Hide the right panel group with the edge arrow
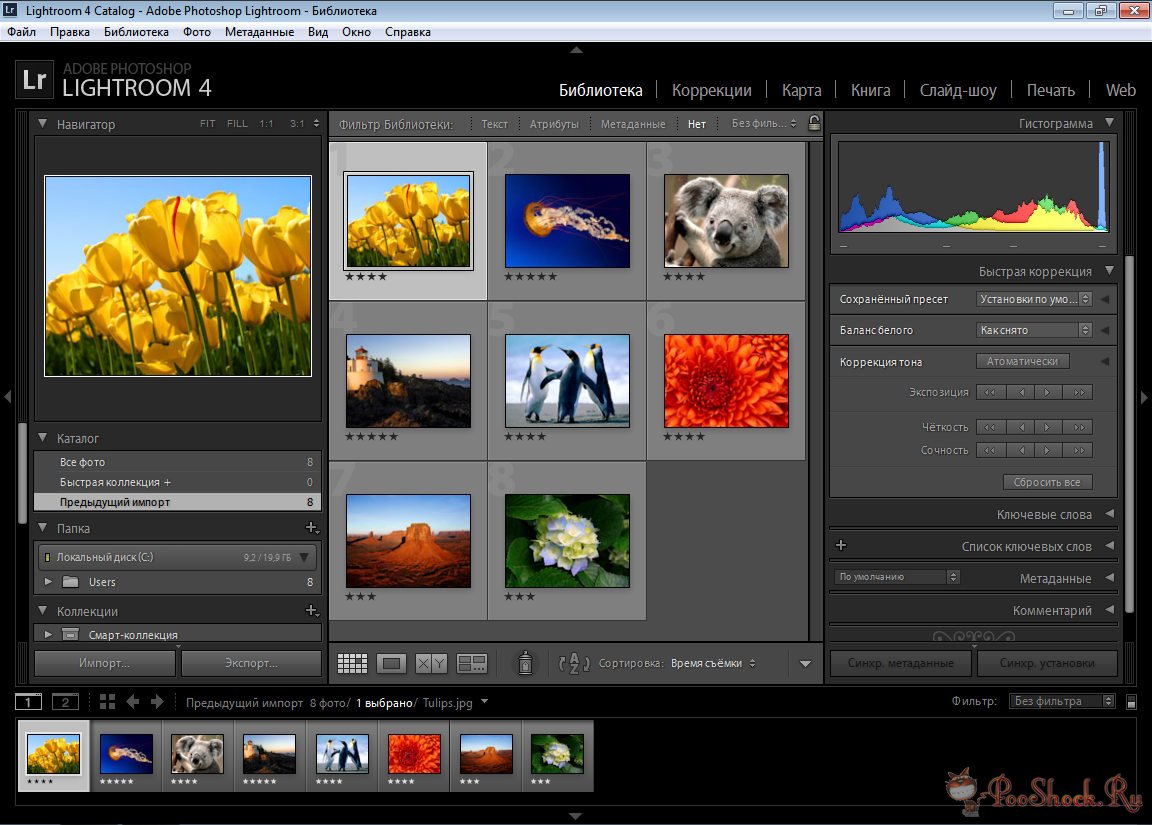1152x825 pixels. click(1144, 397)
